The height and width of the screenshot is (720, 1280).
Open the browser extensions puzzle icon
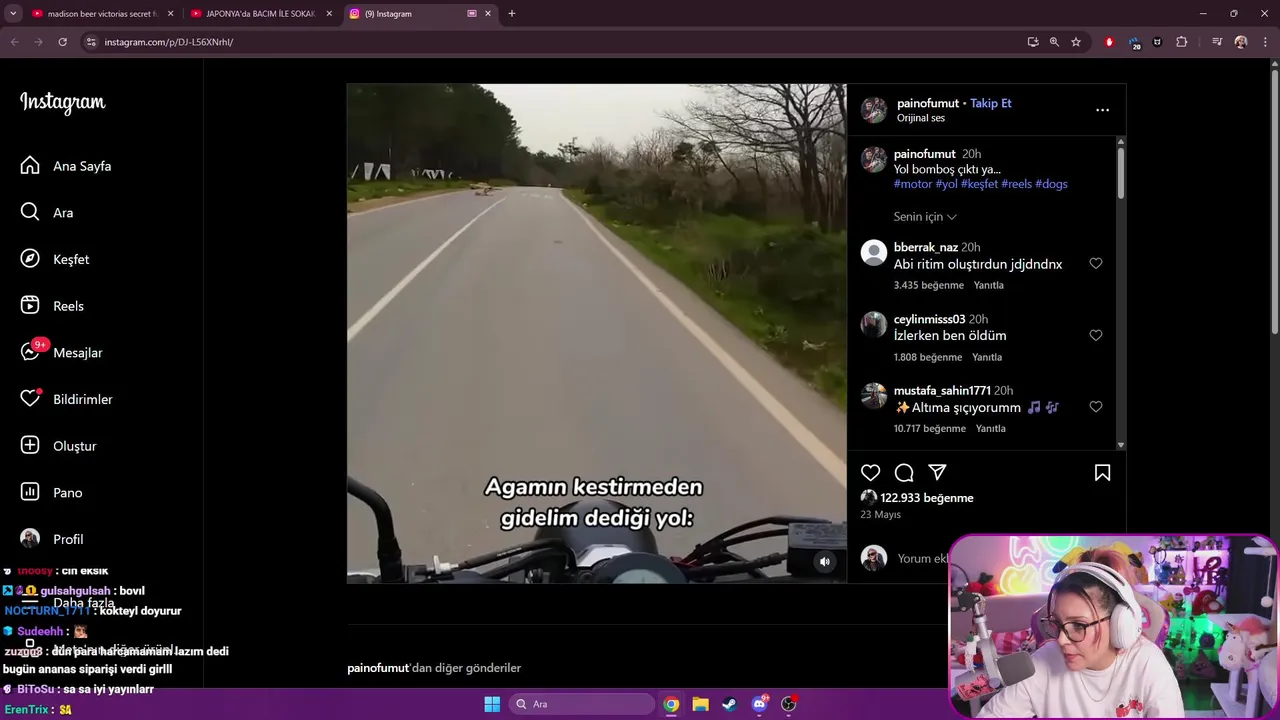tap(1182, 42)
